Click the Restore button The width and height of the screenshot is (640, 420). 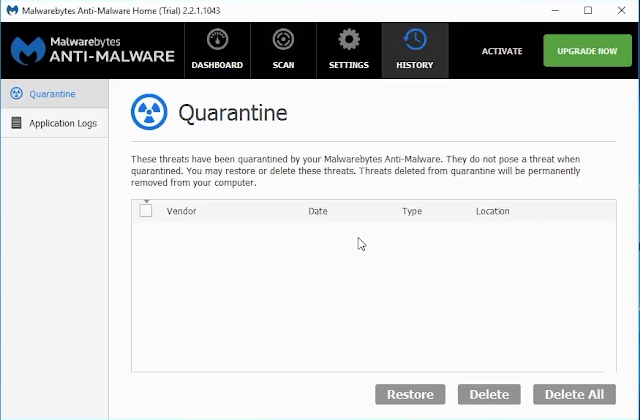tap(410, 394)
